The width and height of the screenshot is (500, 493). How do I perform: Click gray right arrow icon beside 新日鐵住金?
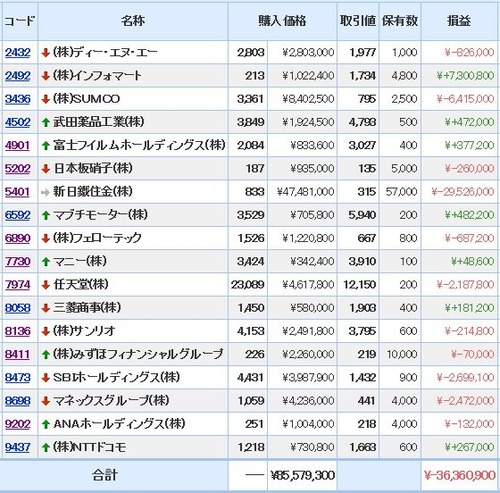point(46,192)
